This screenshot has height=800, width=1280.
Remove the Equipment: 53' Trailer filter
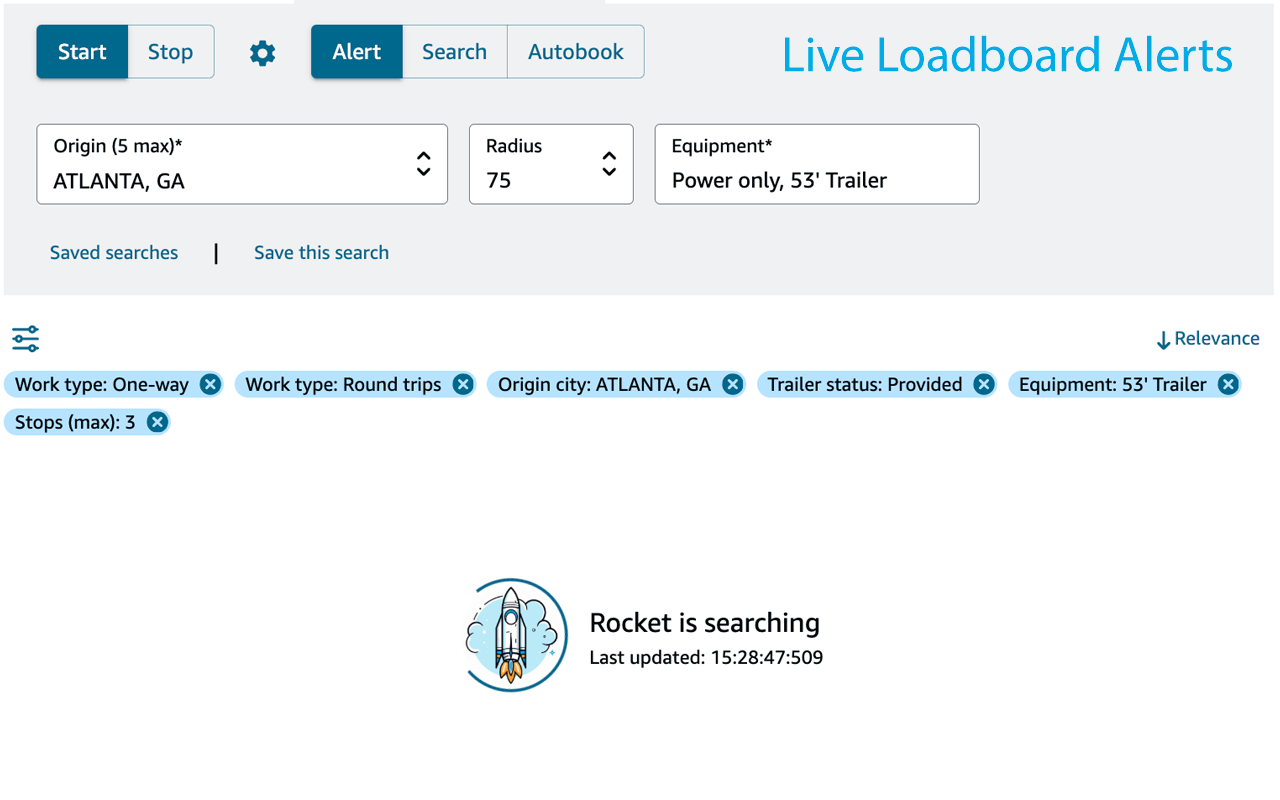[1228, 383]
